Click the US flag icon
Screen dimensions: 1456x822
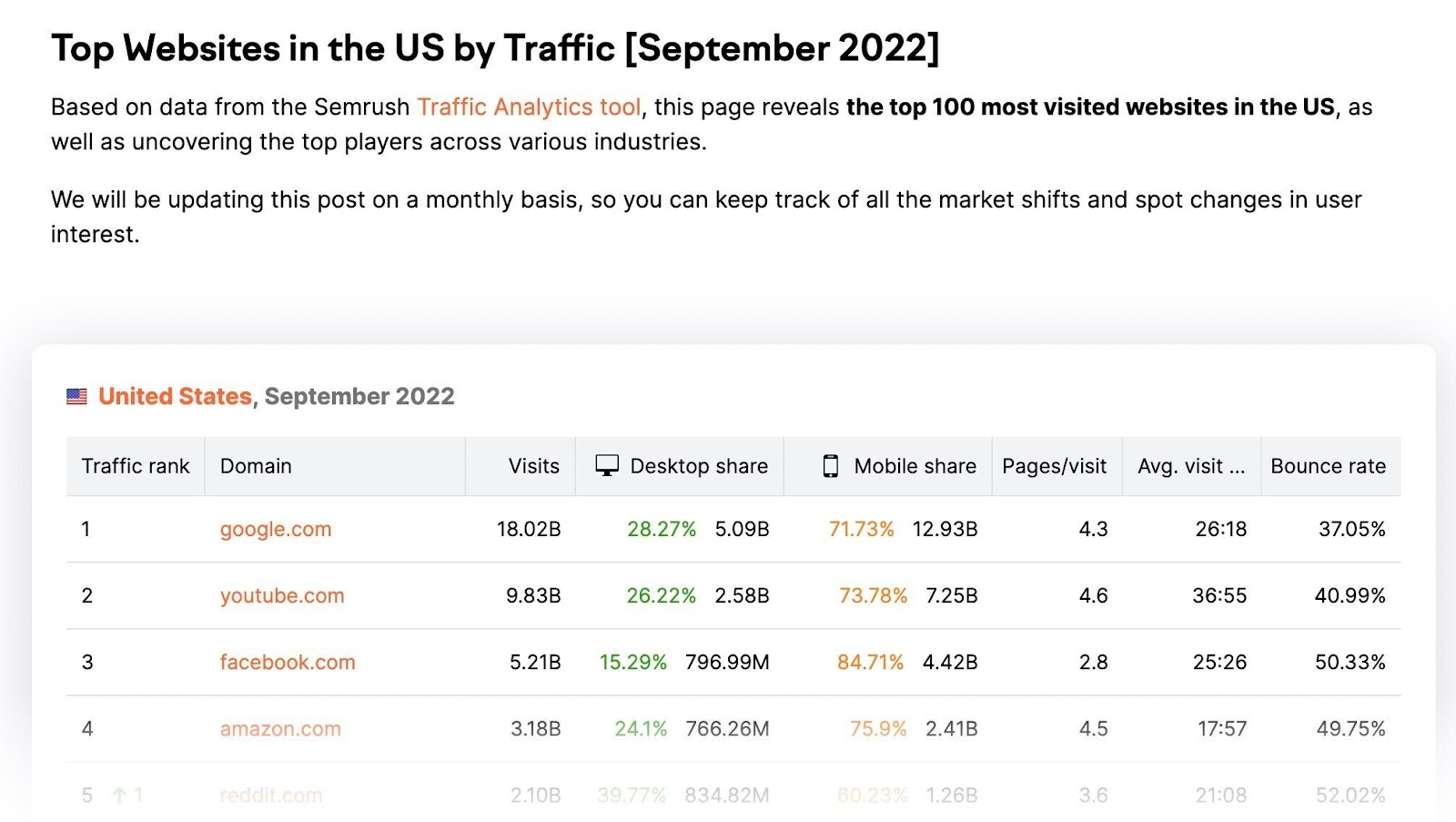77,397
